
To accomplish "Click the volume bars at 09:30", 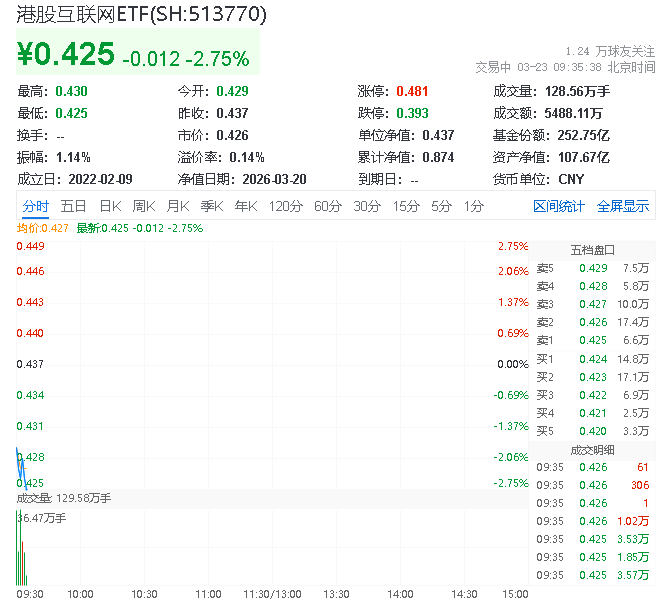I will 20,550.
